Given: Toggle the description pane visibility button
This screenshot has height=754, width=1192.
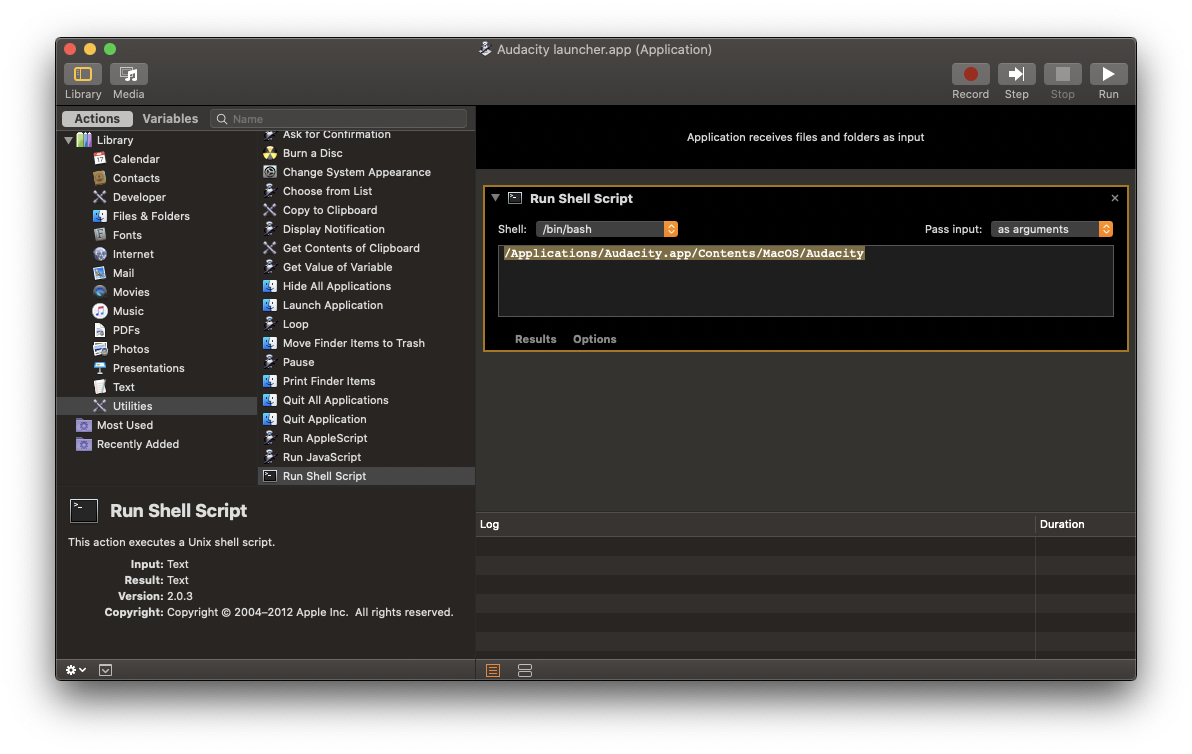Looking at the screenshot, I should [106, 670].
